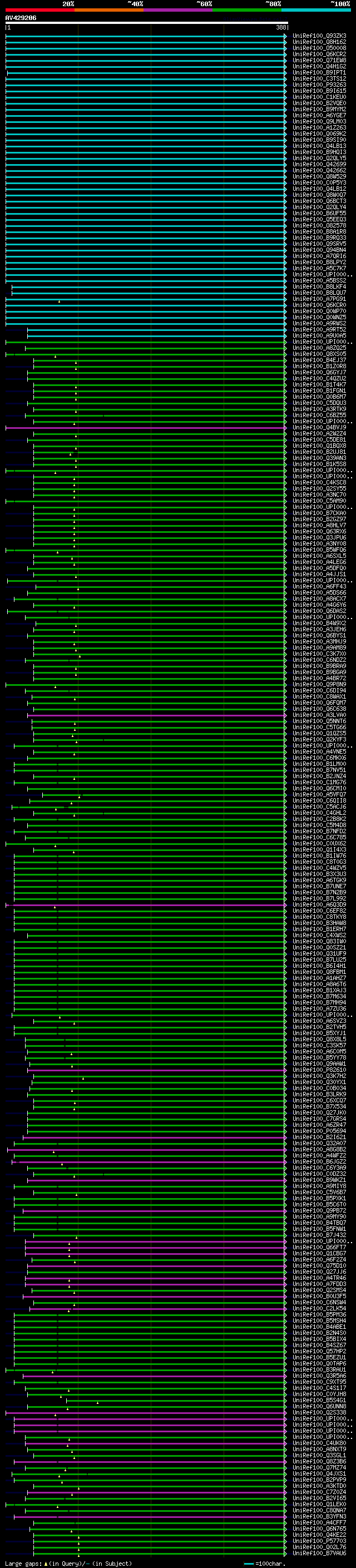356x1568 pixels.
Task: Select label UniRef100_Q42662
Action: [319, 170]
